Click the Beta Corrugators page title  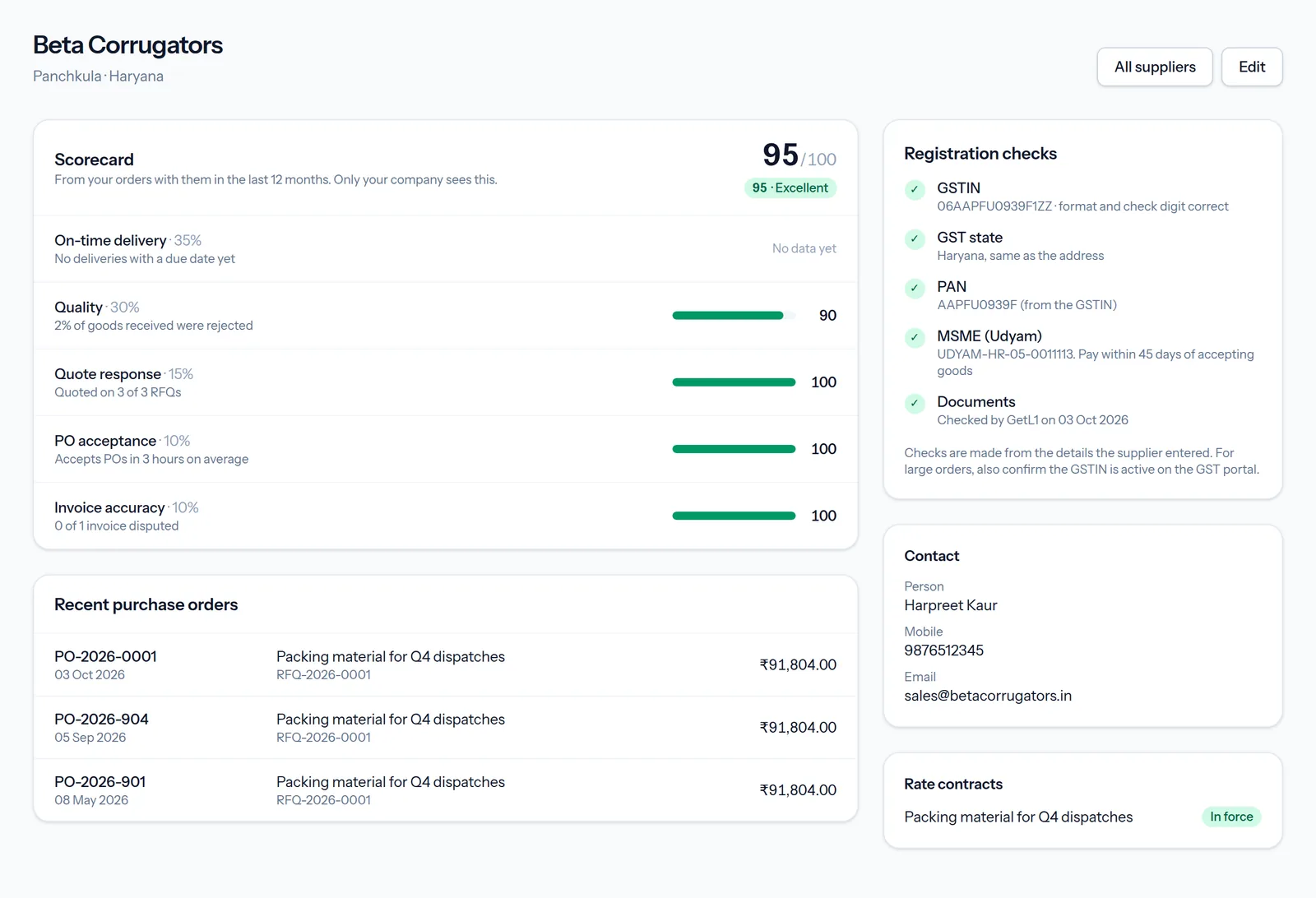click(x=127, y=45)
